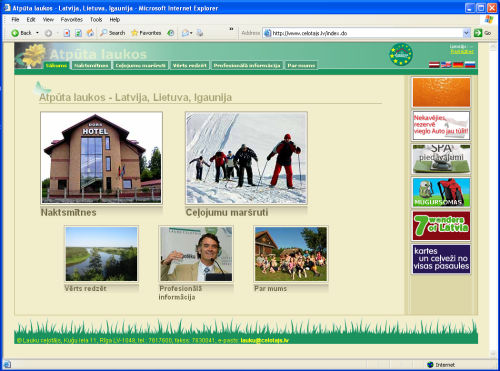The height and width of the screenshot is (371, 500).
Task: Click the address URL input field
Action: (367, 33)
